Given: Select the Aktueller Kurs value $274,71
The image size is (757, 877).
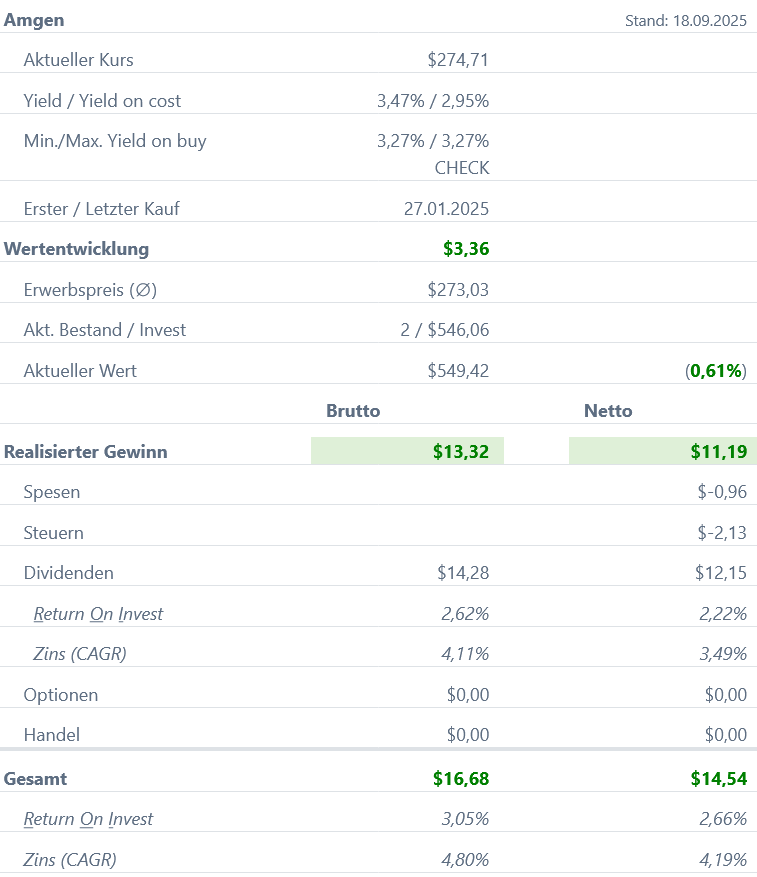Looking at the screenshot, I should click(x=458, y=60).
